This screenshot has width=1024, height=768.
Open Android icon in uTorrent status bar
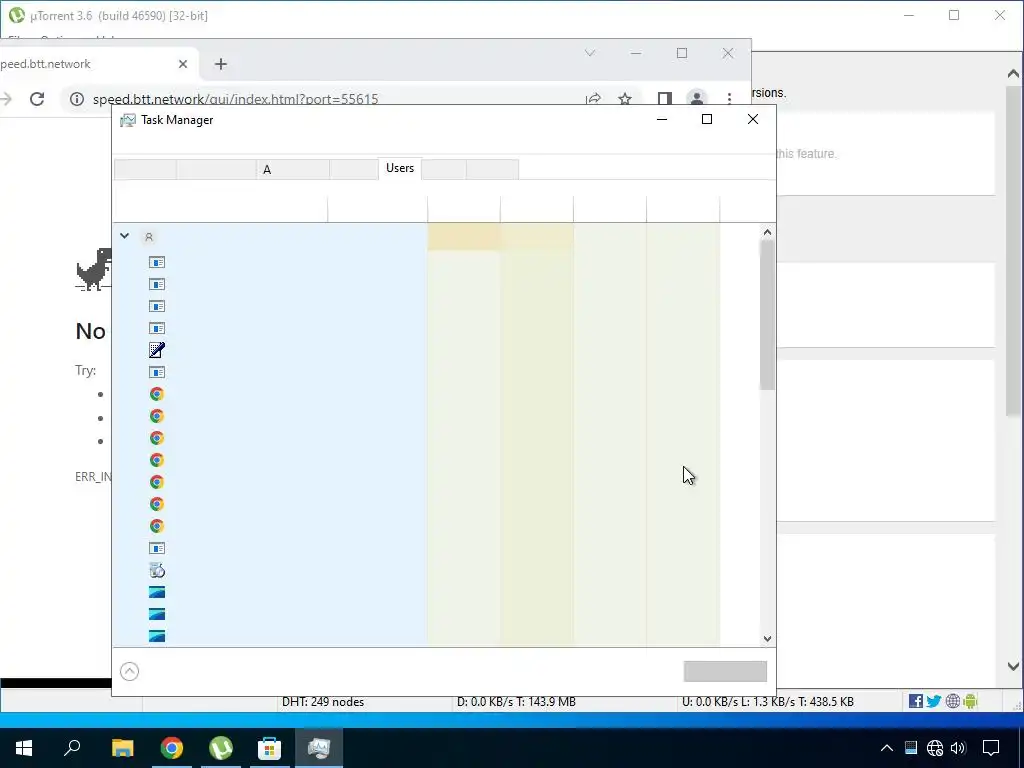970,701
